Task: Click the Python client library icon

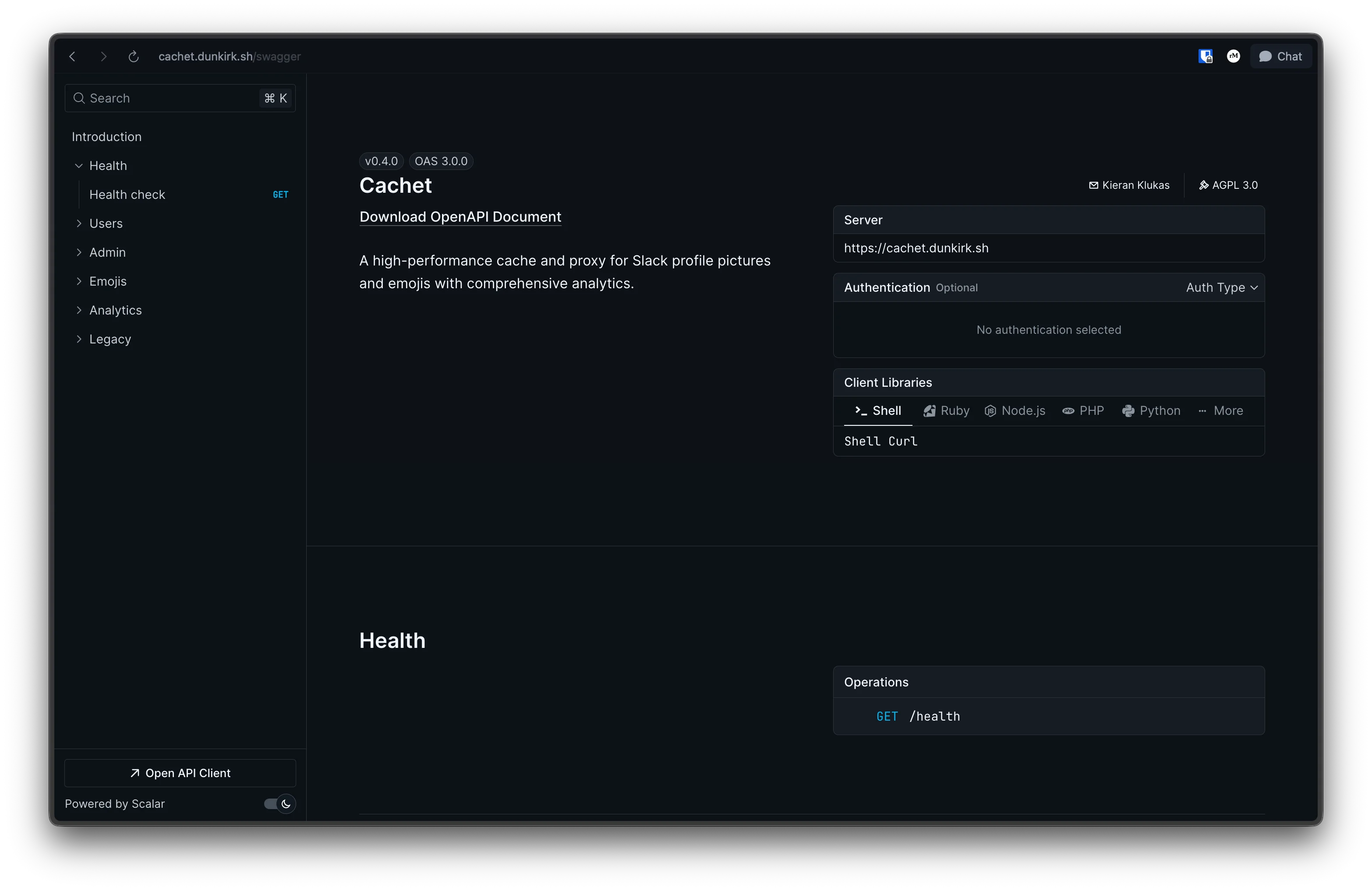Action: pyautogui.click(x=1128, y=411)
